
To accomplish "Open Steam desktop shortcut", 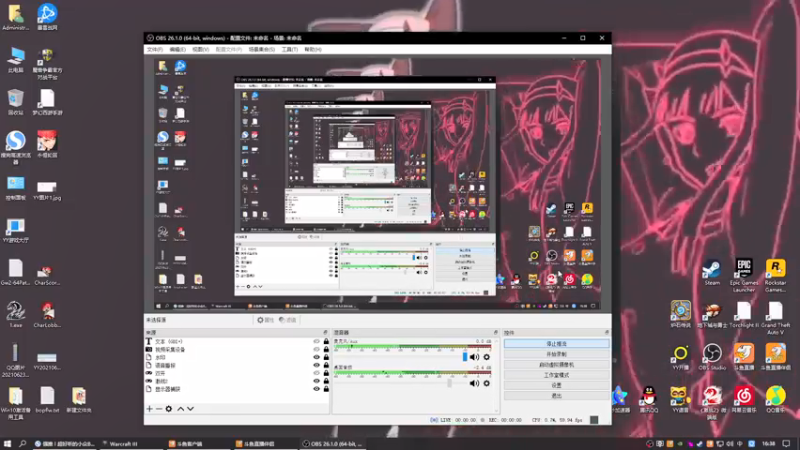I will tap(712, 273).
